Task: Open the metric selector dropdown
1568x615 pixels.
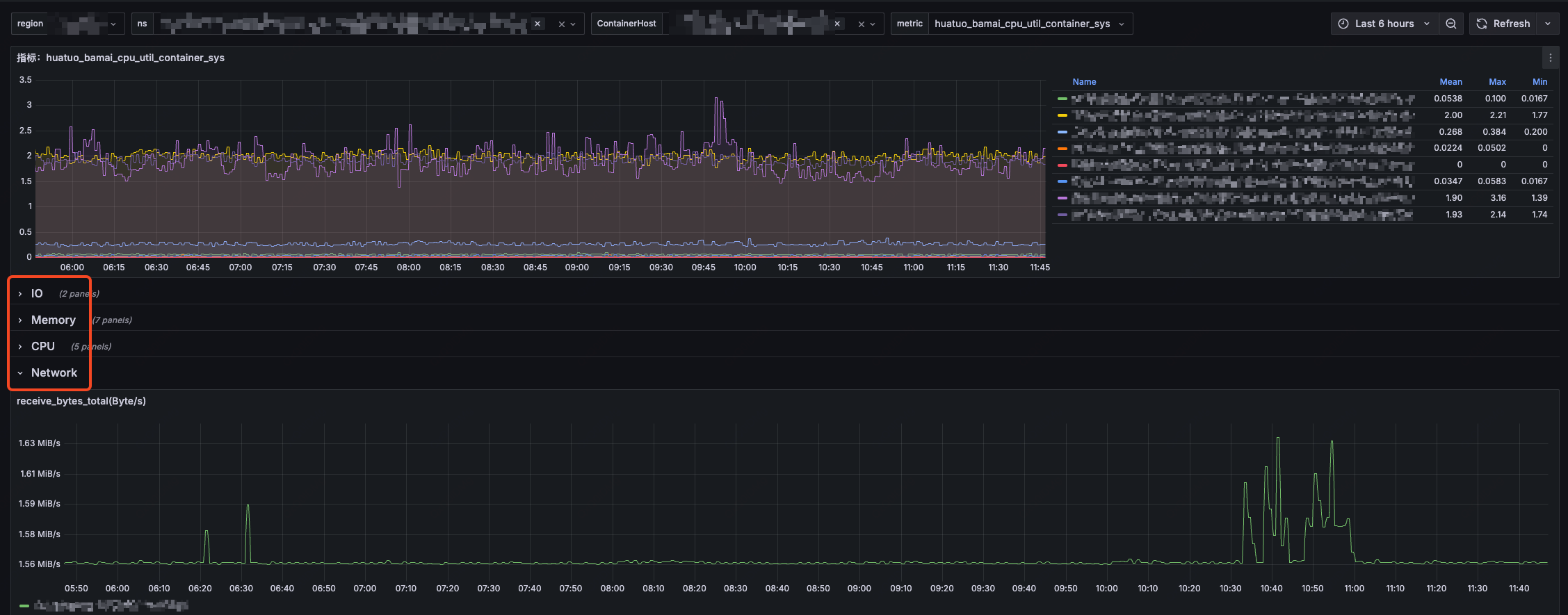Action: click(1029, 24)
